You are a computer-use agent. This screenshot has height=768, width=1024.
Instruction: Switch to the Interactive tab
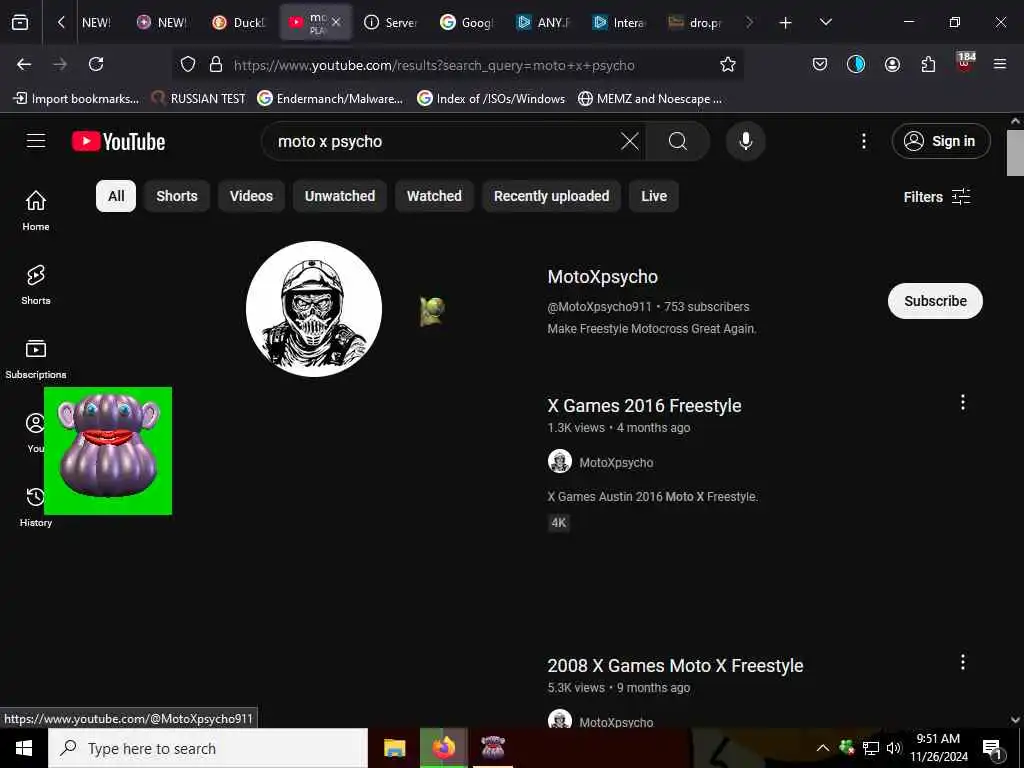point(619,23)
